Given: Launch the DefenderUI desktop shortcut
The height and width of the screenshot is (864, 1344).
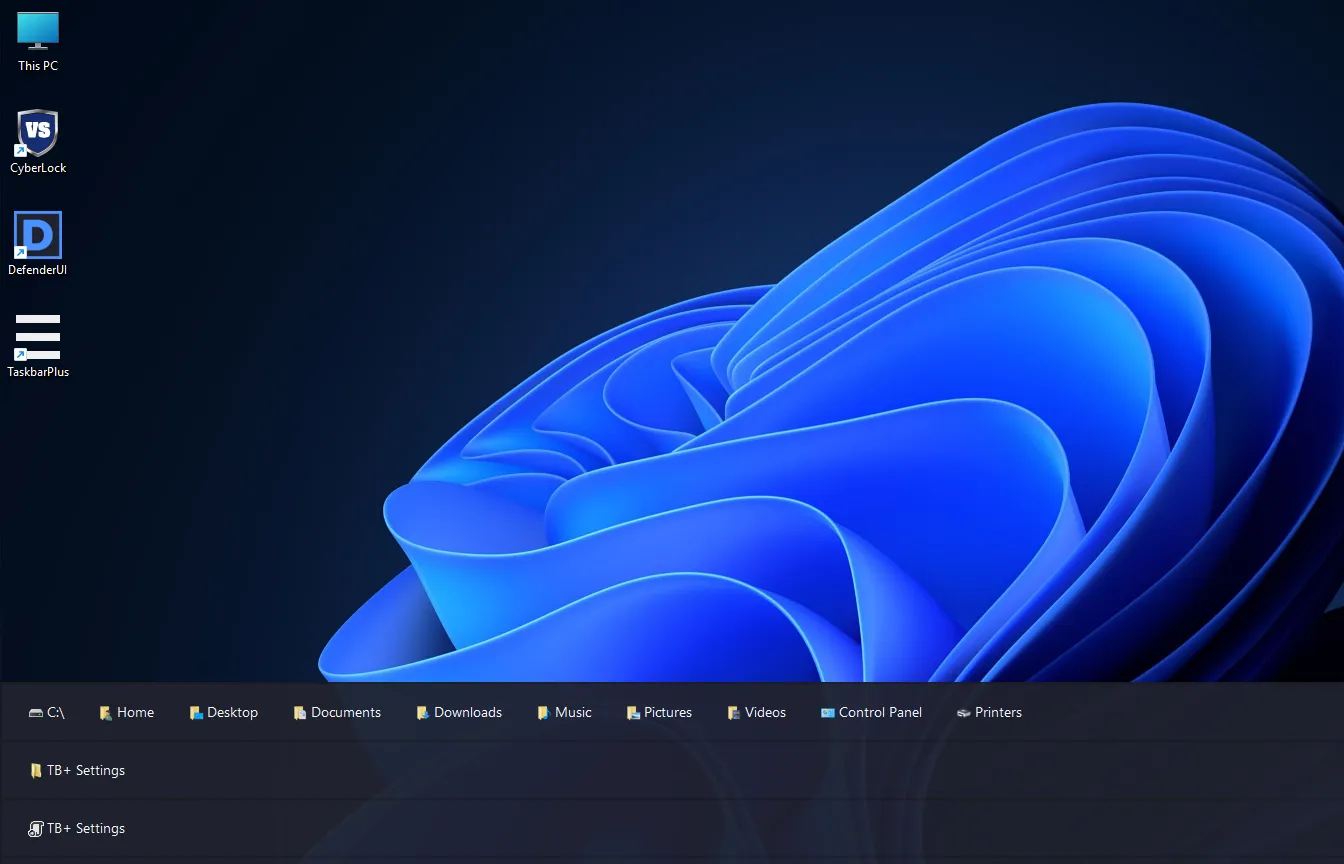Looking at the screenshot, I should pos(37,233).
